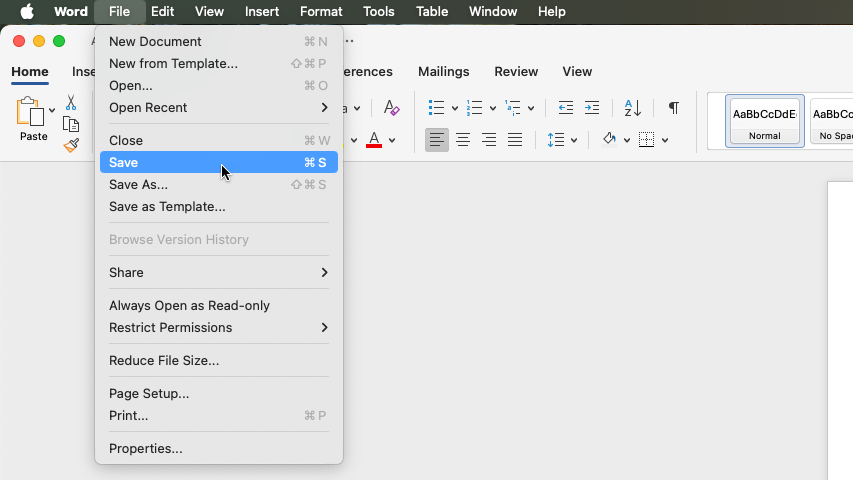
Task: Switch to the Mailings ribbon tab
Action: click(x=443, y=72)
